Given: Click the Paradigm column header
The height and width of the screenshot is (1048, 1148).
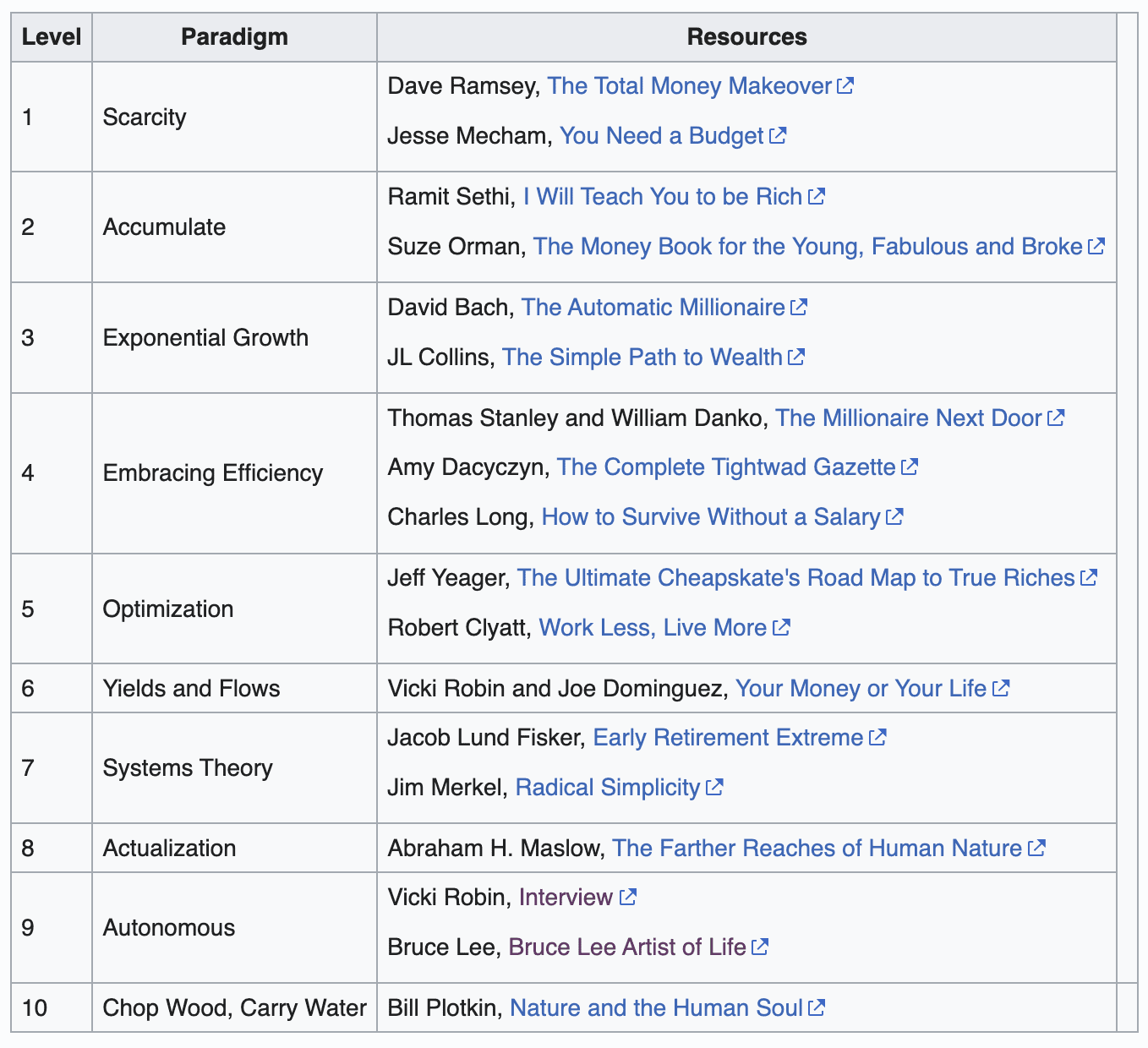Looking at the screenshot, I should [234, 37].
